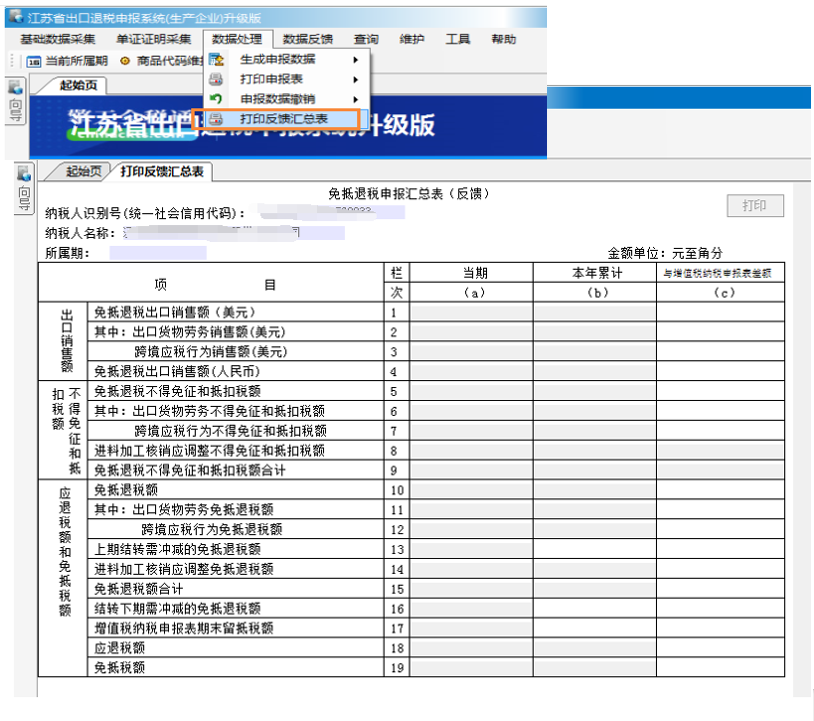
Task: Click the application icon in the title bar
Action: (x=16, y=16)
